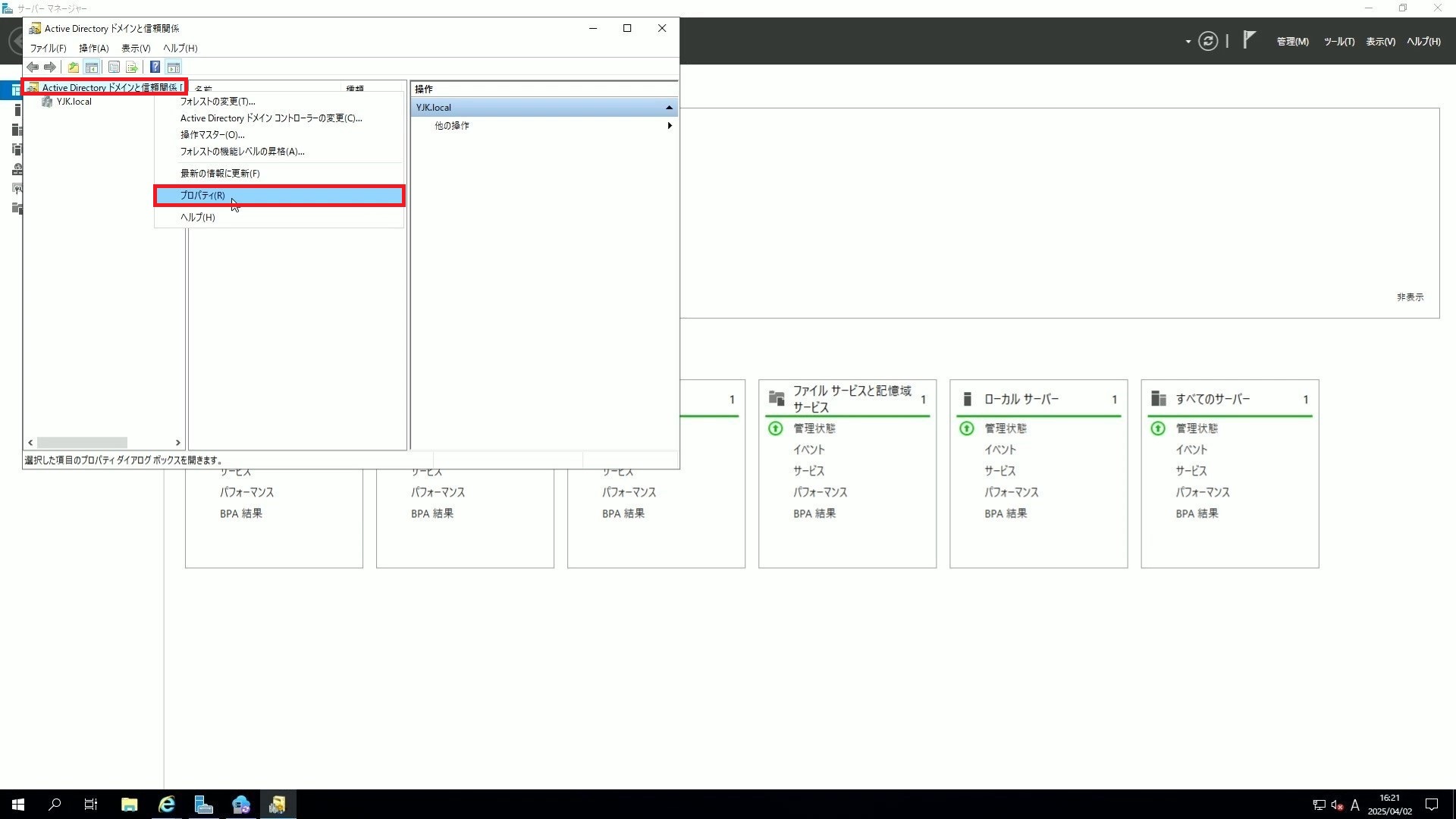This screenshot has height=819, width=1456.
Task: Click the Task View taskbar icon
Action: (91, 805)
